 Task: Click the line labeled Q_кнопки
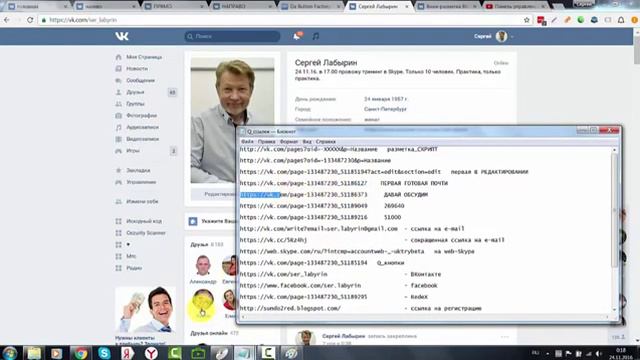pyautogui.click(x=322, y=263)
